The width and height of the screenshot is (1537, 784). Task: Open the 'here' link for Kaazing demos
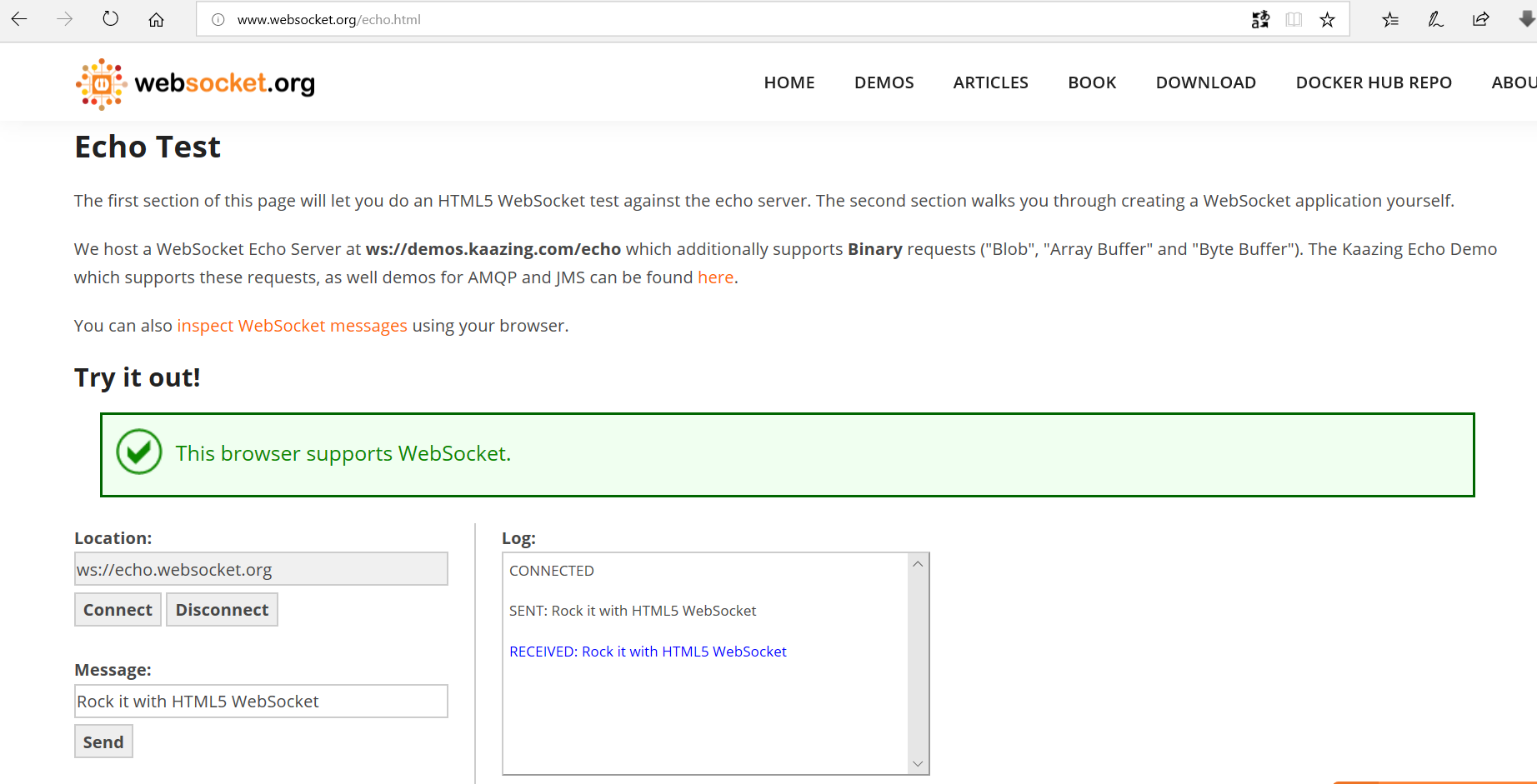tap(715, 277)
